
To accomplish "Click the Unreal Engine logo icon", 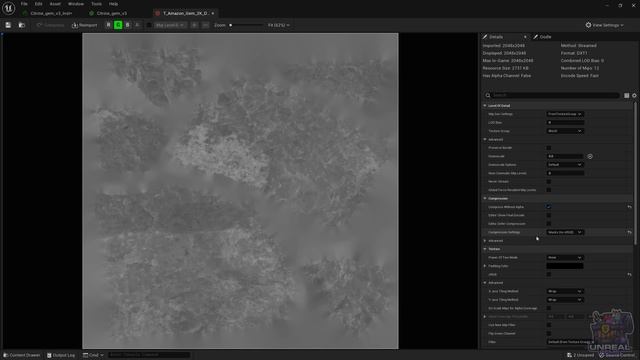I will pyautogui.click(x=8, y=8).
